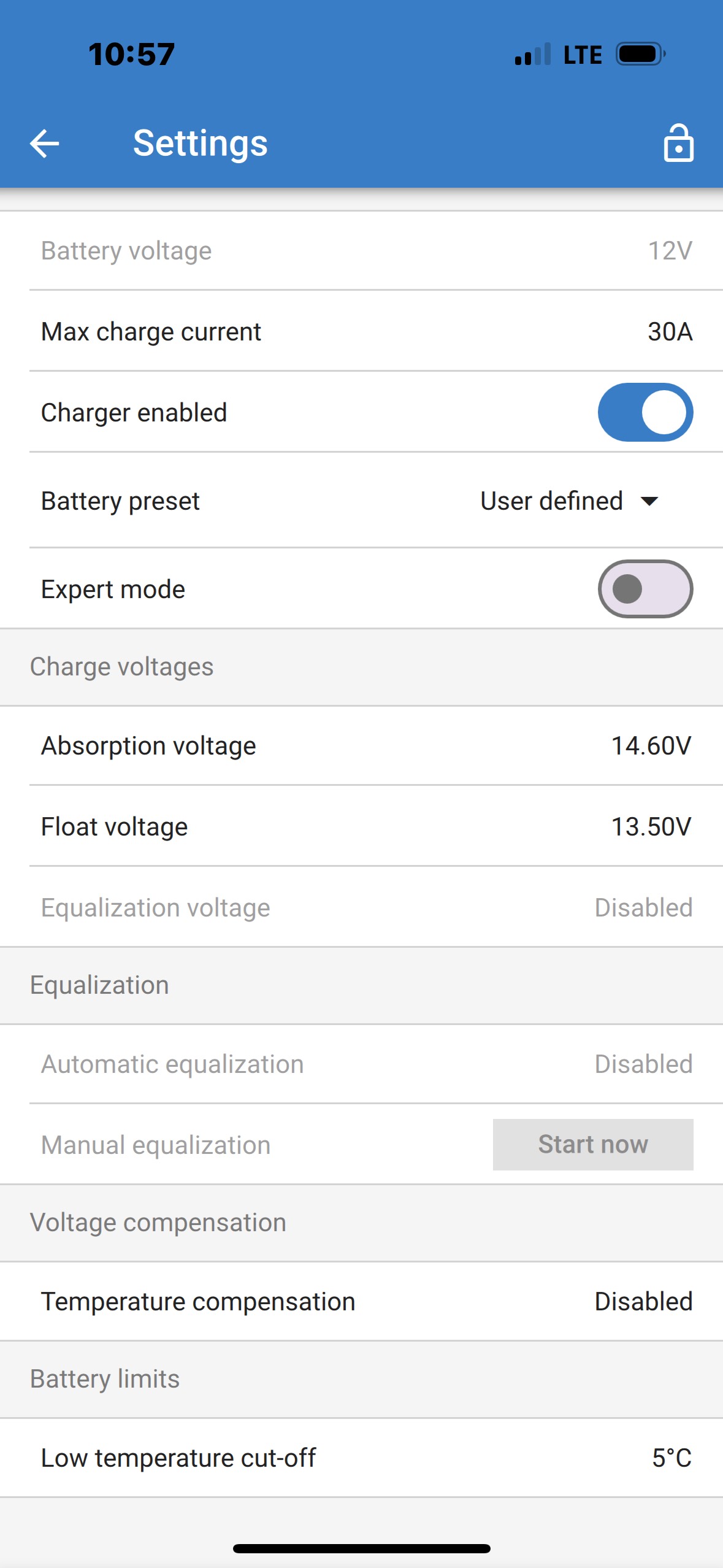
Task: Tap the battery status icon
Action: click(x=640, y=55)
